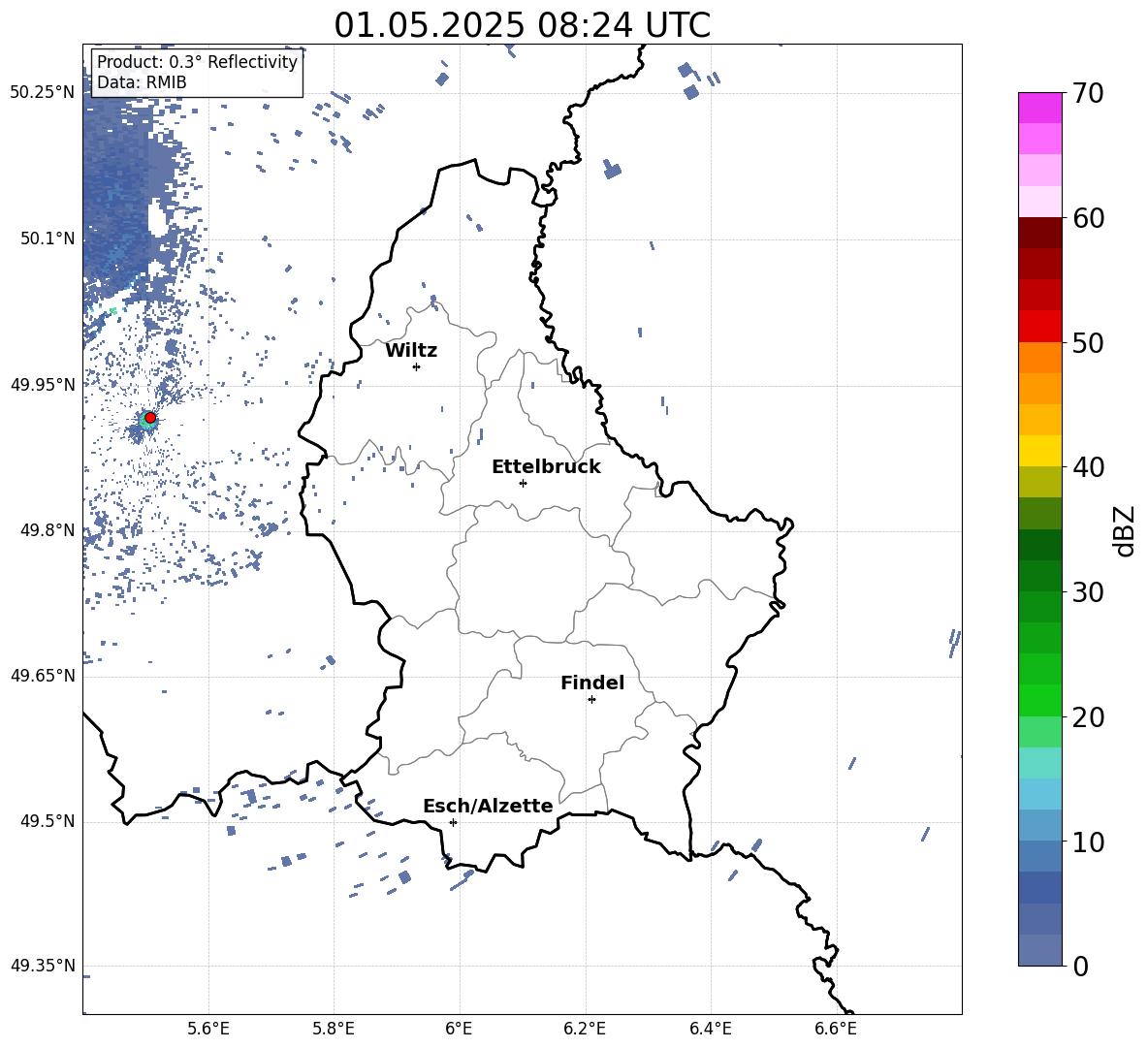
Task: Click the 6°E longitude label
Action: click(459, 1030)
